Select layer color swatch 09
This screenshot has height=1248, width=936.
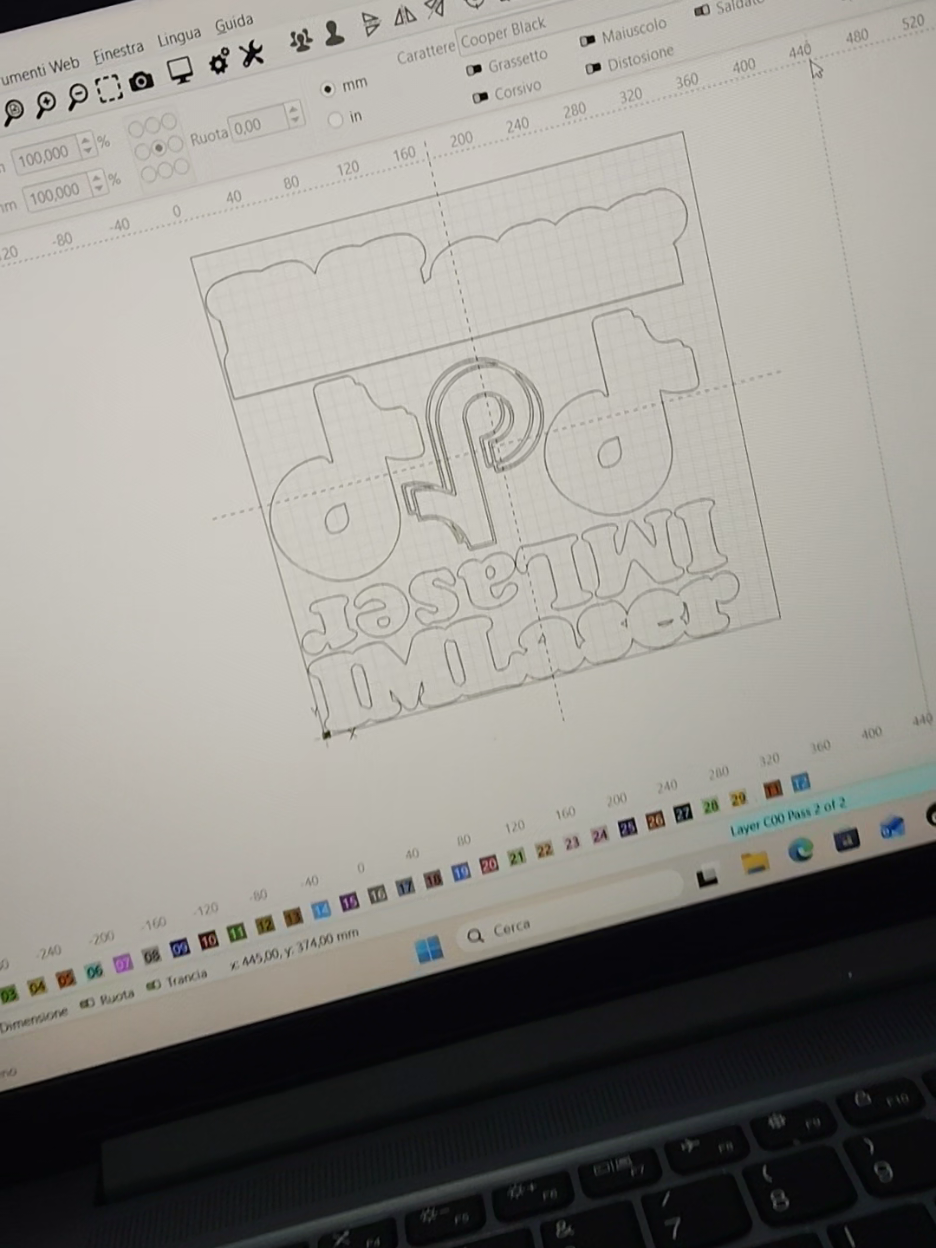(x=179, y=948)
